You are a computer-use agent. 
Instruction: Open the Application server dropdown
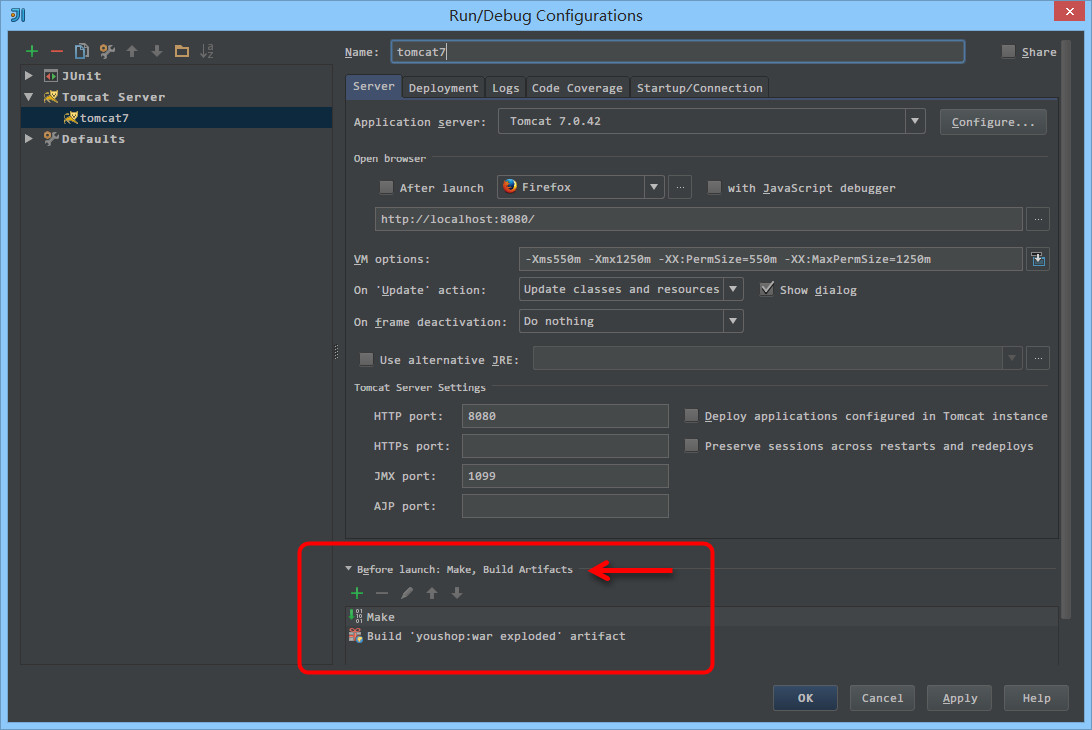pos(915,122)
